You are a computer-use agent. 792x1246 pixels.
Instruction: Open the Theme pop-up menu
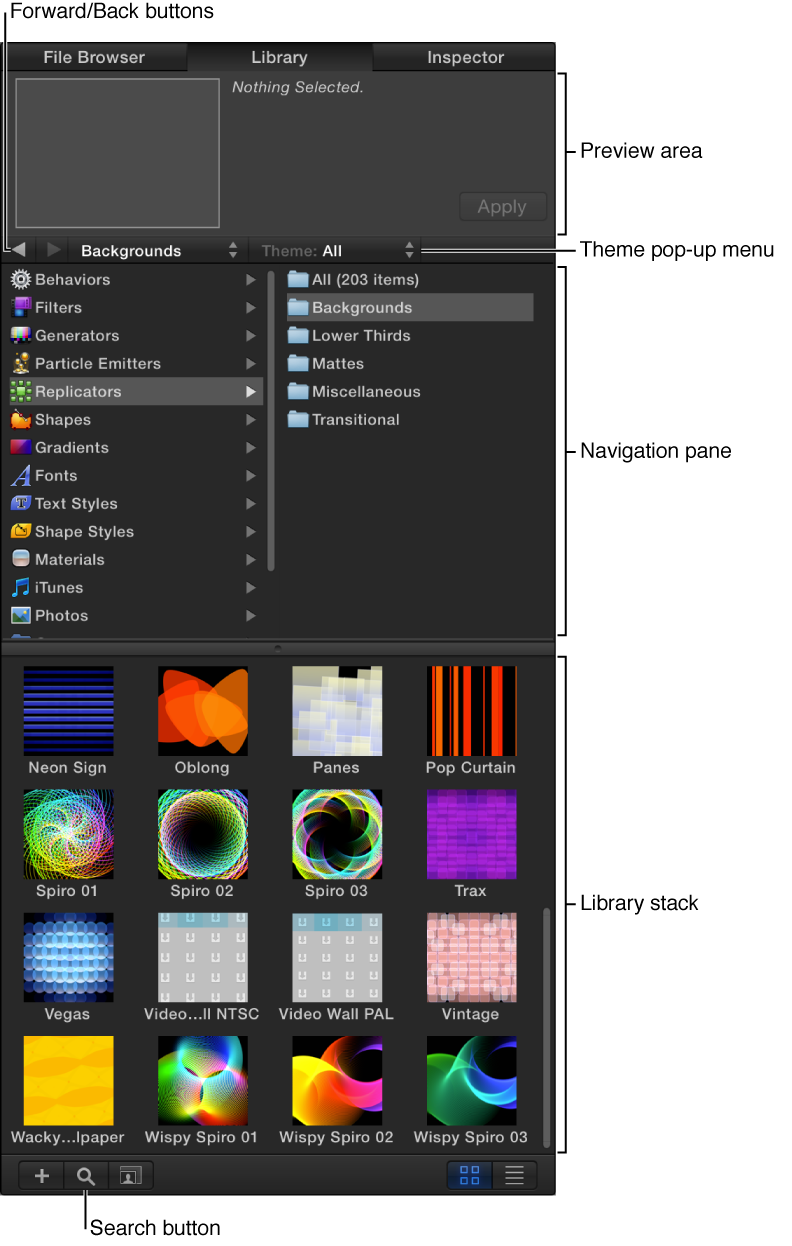tap(337, 250)
